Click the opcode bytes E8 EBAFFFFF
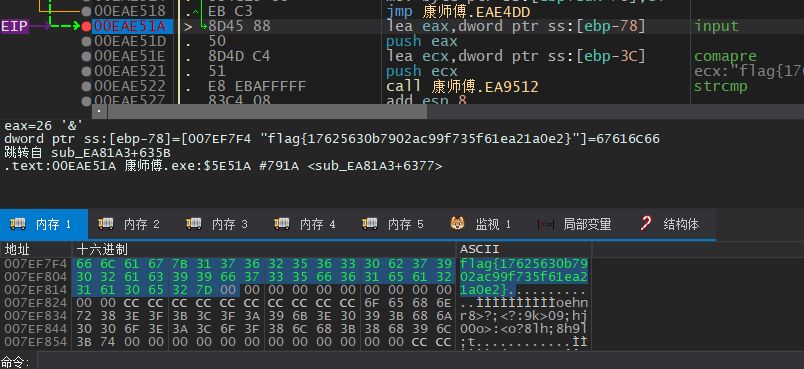The height and width of the screenshot is (369, 804). pos(257,86)
